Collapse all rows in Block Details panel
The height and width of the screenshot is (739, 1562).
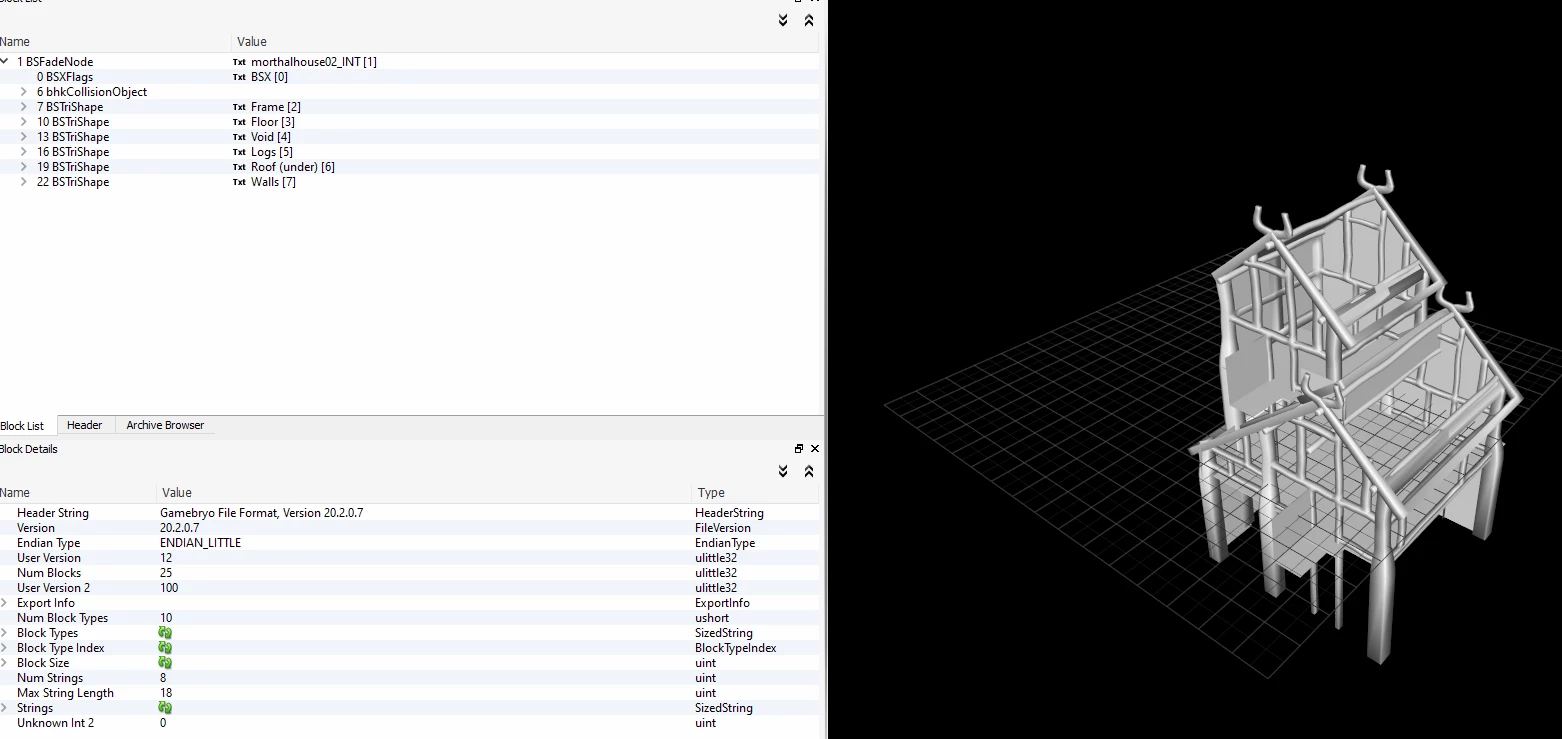[x=809, y=471]
